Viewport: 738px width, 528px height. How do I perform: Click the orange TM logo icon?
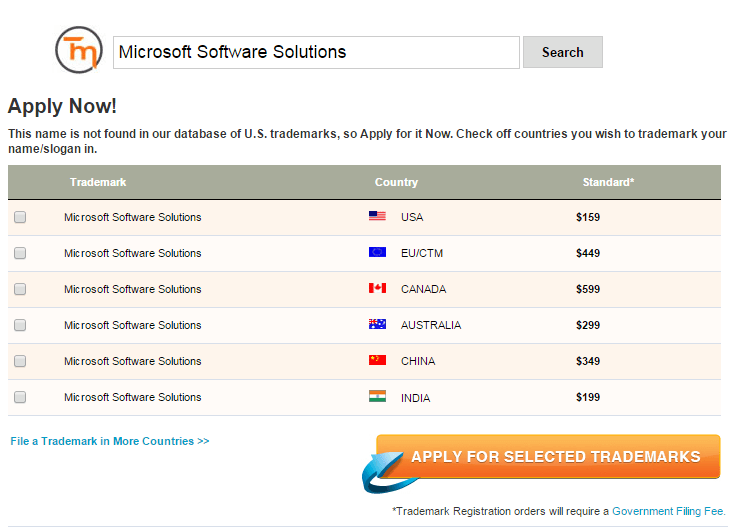(79, 50)
